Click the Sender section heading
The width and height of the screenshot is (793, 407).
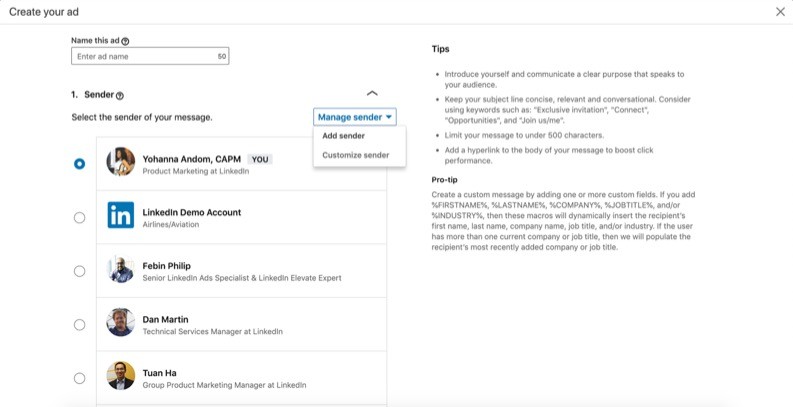(91, 95)
